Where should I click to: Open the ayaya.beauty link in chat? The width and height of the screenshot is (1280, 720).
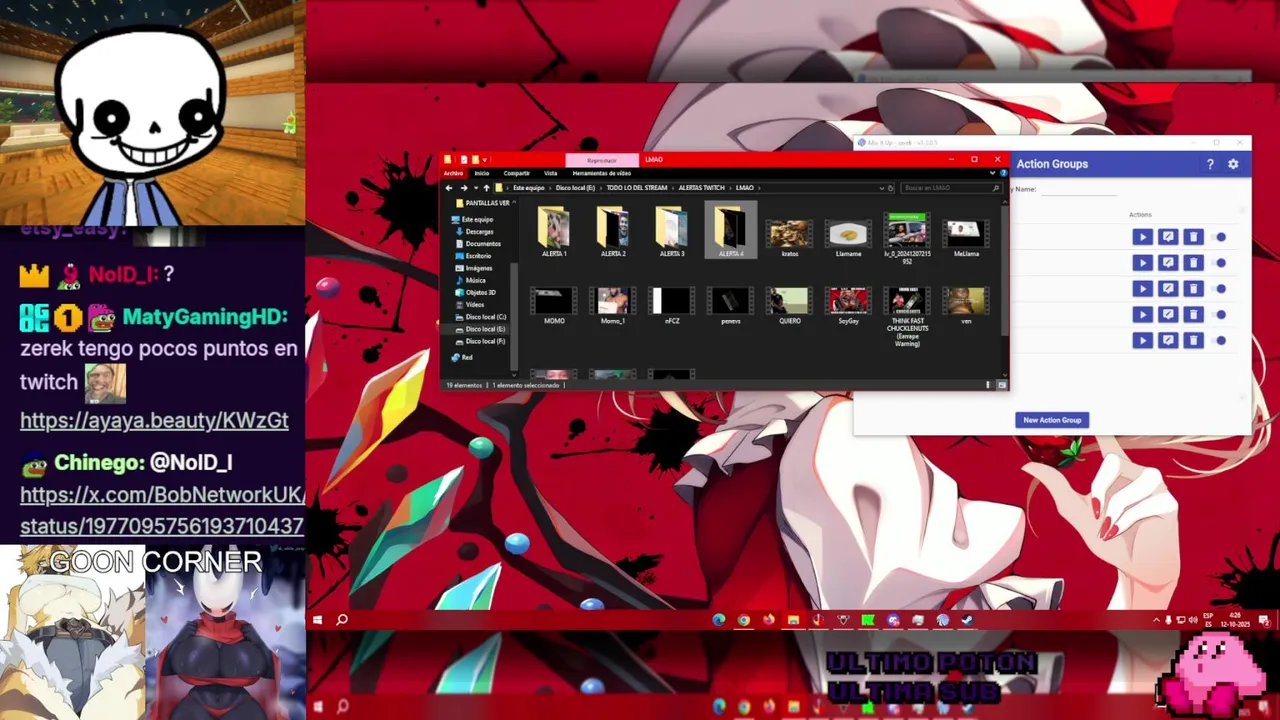tap(154, 421)
